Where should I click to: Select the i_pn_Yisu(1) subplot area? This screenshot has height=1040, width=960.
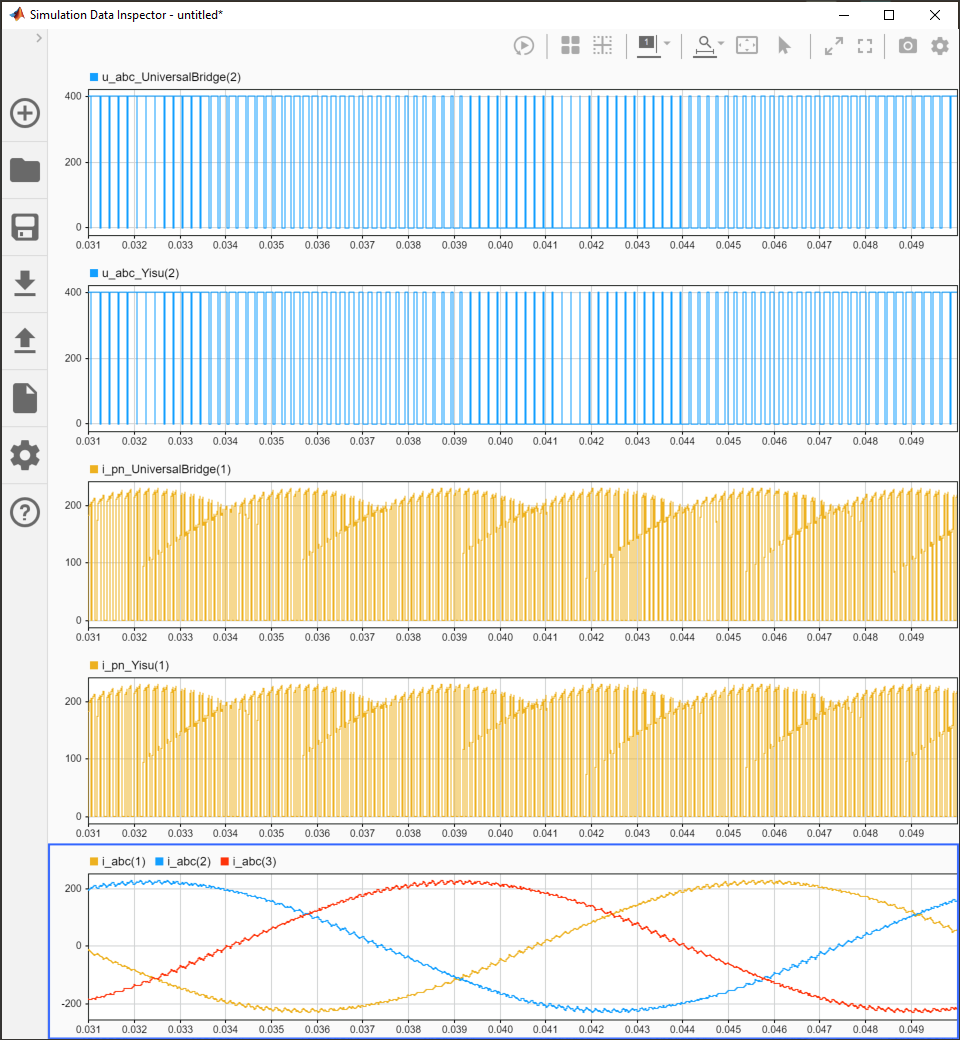522,751
